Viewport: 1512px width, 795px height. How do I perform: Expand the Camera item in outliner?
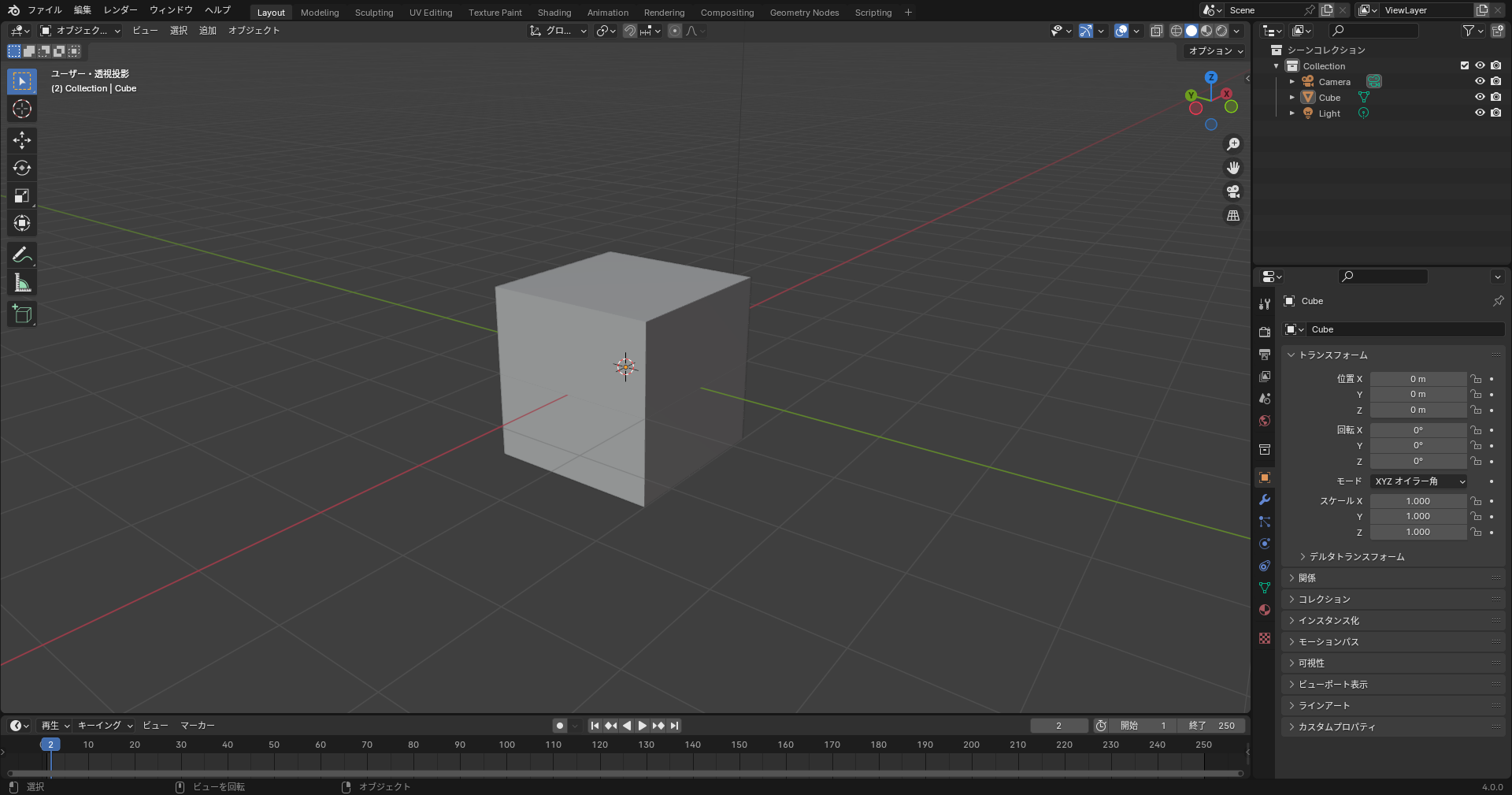pos(1291,82)
